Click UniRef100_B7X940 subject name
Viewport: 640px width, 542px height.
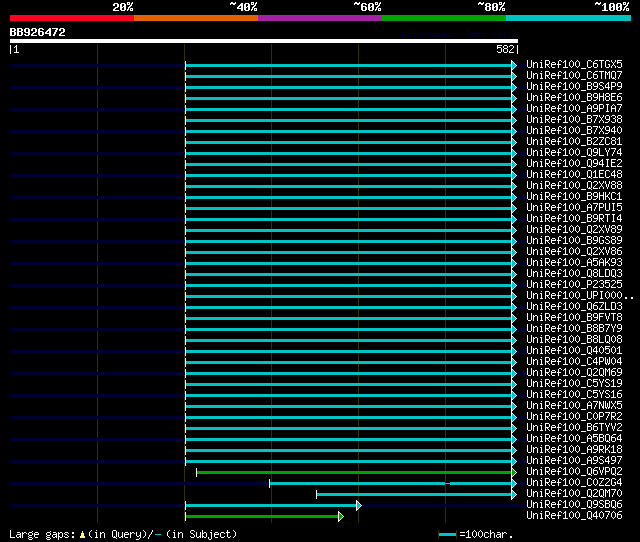tap(574, 130)
